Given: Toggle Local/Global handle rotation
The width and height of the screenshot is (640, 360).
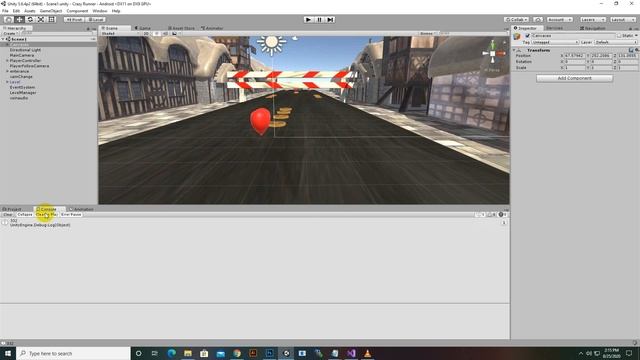Looking at the screenshot, I should (96, 20).
